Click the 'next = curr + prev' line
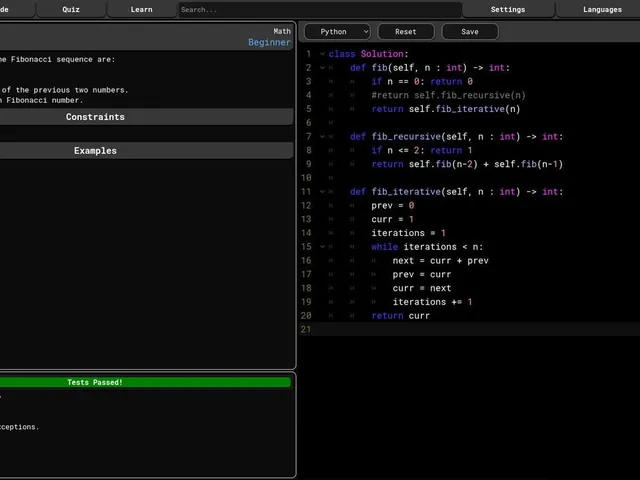The height and width of the screenshot is (480, 640). [440, 260]
